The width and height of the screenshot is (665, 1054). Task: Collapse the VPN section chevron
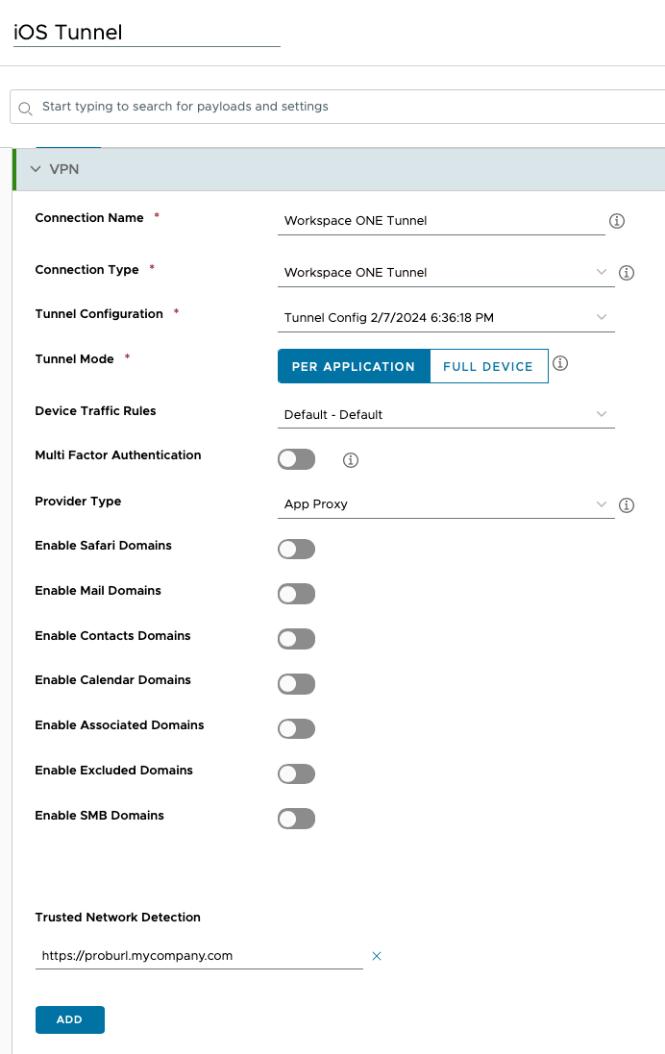tap(35, 169)
